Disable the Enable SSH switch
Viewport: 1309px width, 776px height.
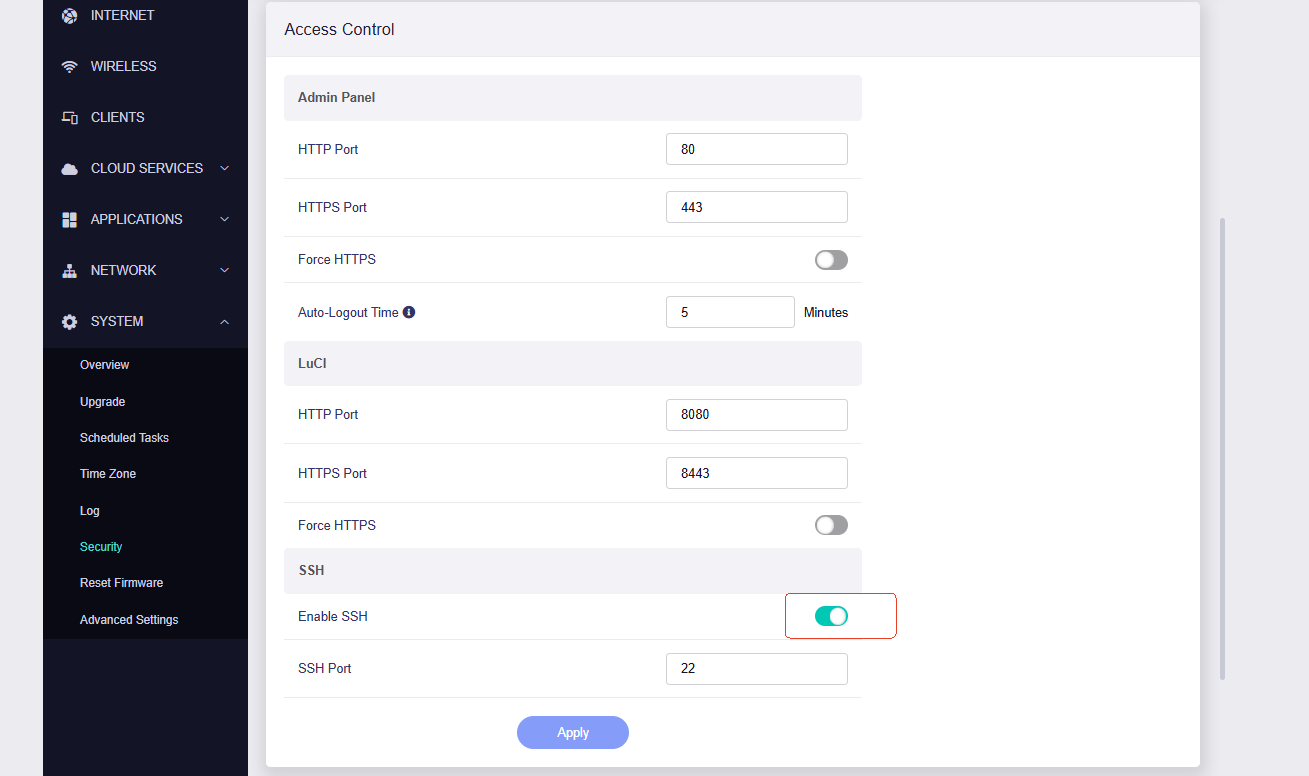coord(831,616)
